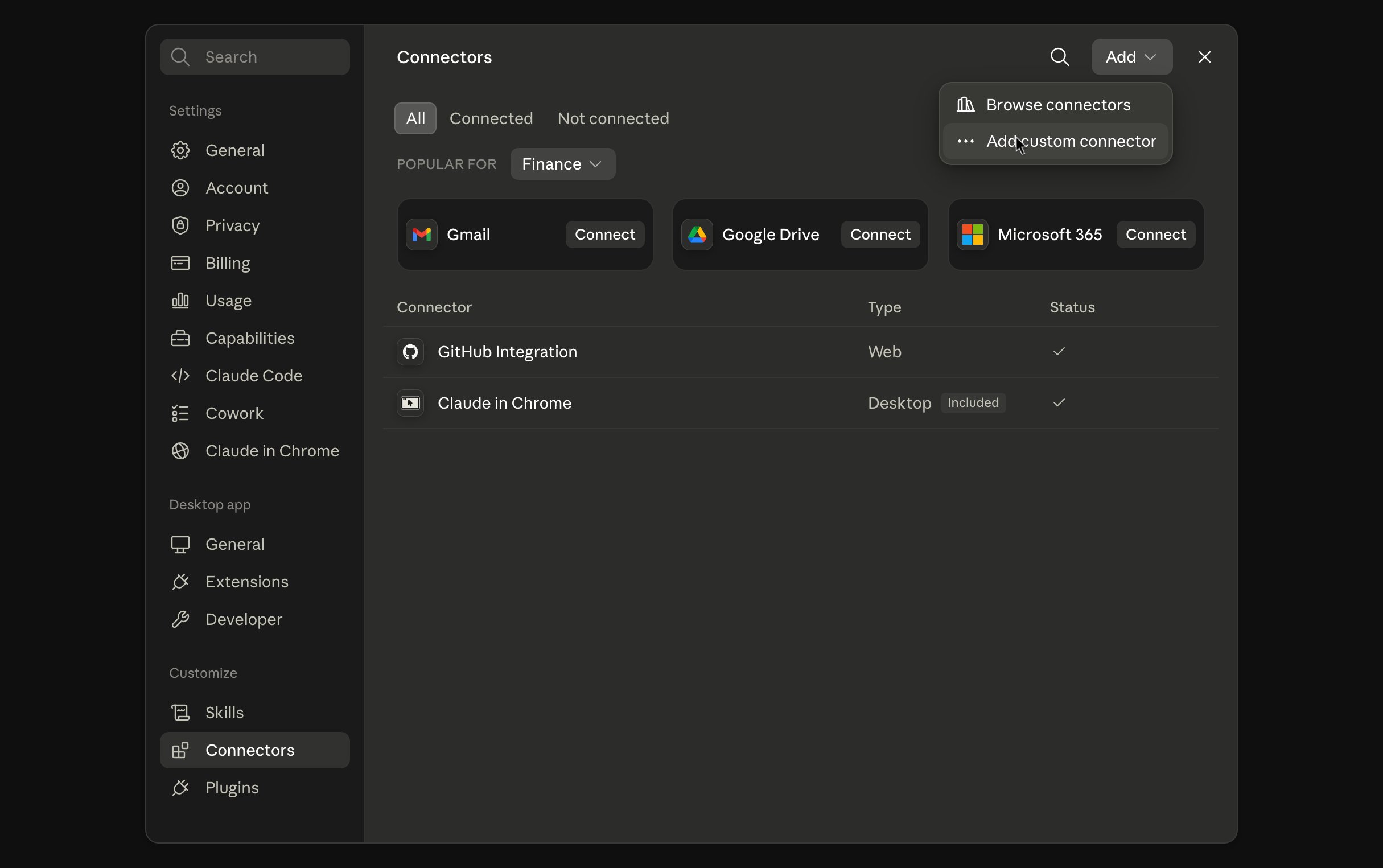Click the Desktop app General monitor icon
Viewport: 1383px width, 868px height.
[x=180, y=544]
